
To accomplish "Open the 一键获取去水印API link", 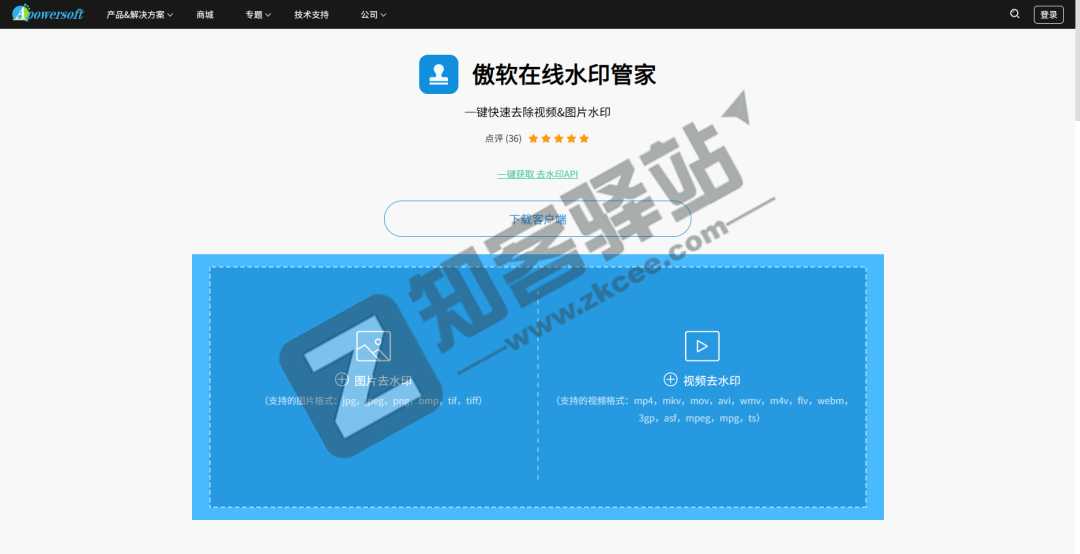I will pyautogui.click(x=537, y=174).
